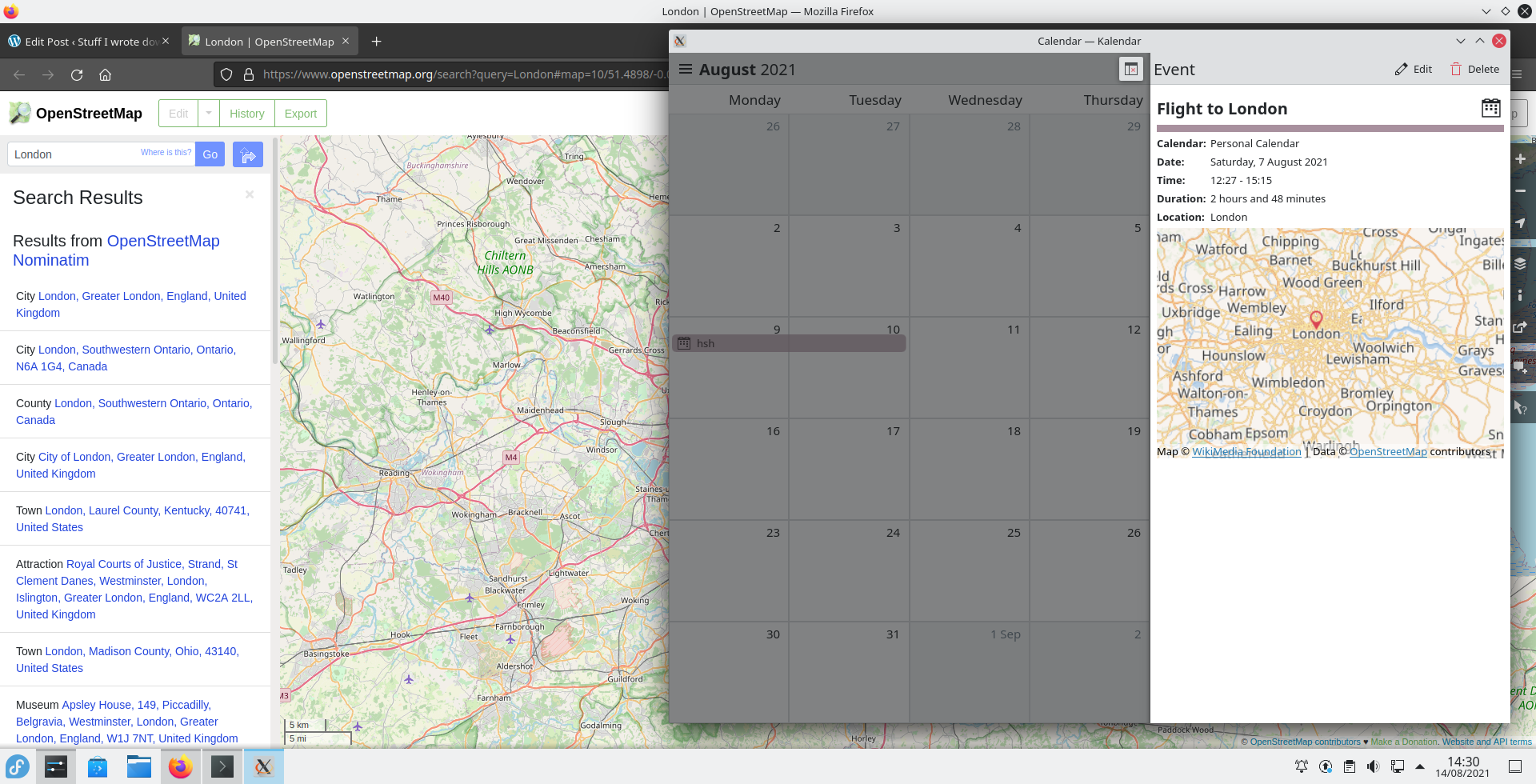
Task: Click the directions arrow button beside Go
Action: (248, 154)
